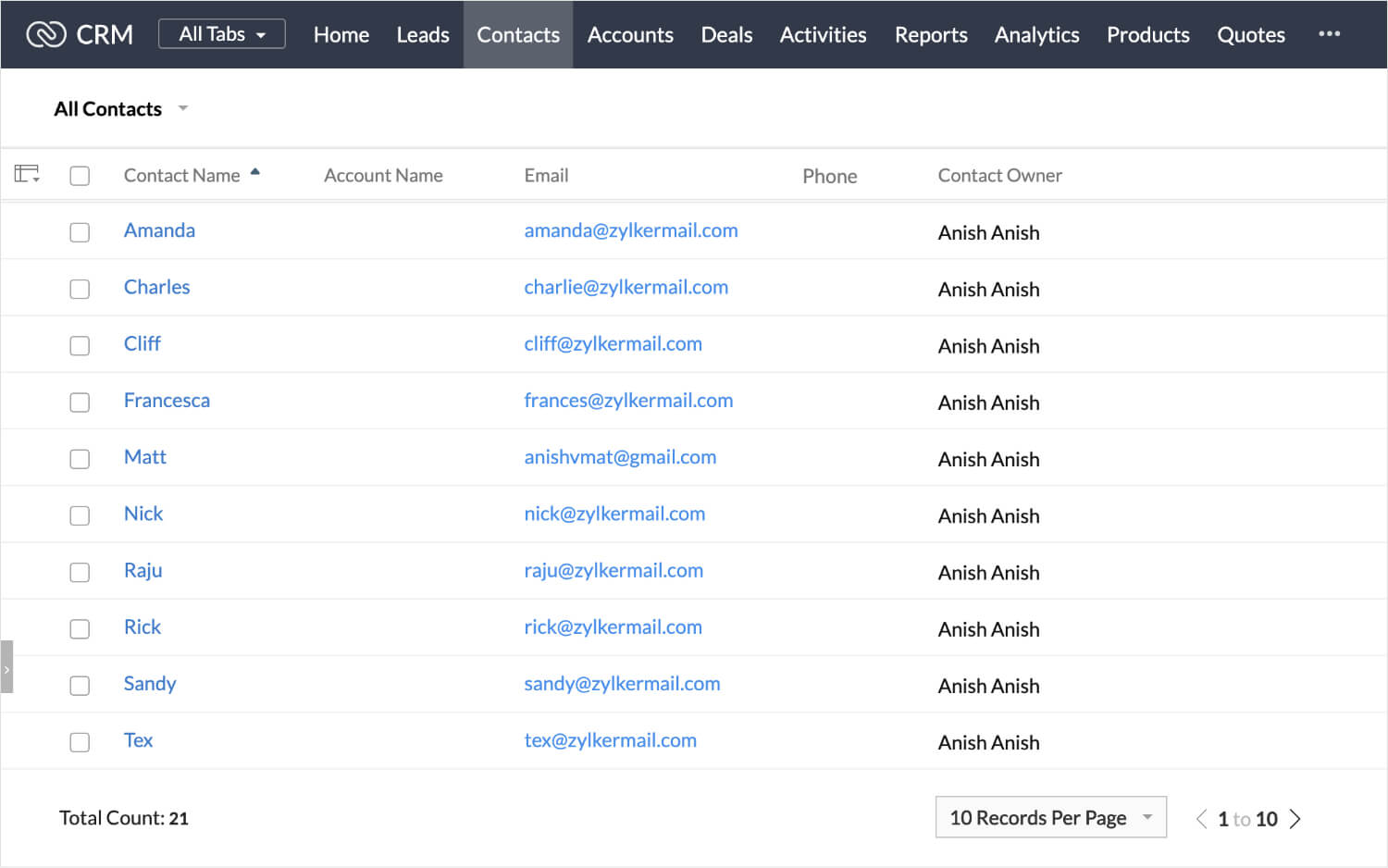
Task: Go to next page of contacts
Action: click(1295, 819)
